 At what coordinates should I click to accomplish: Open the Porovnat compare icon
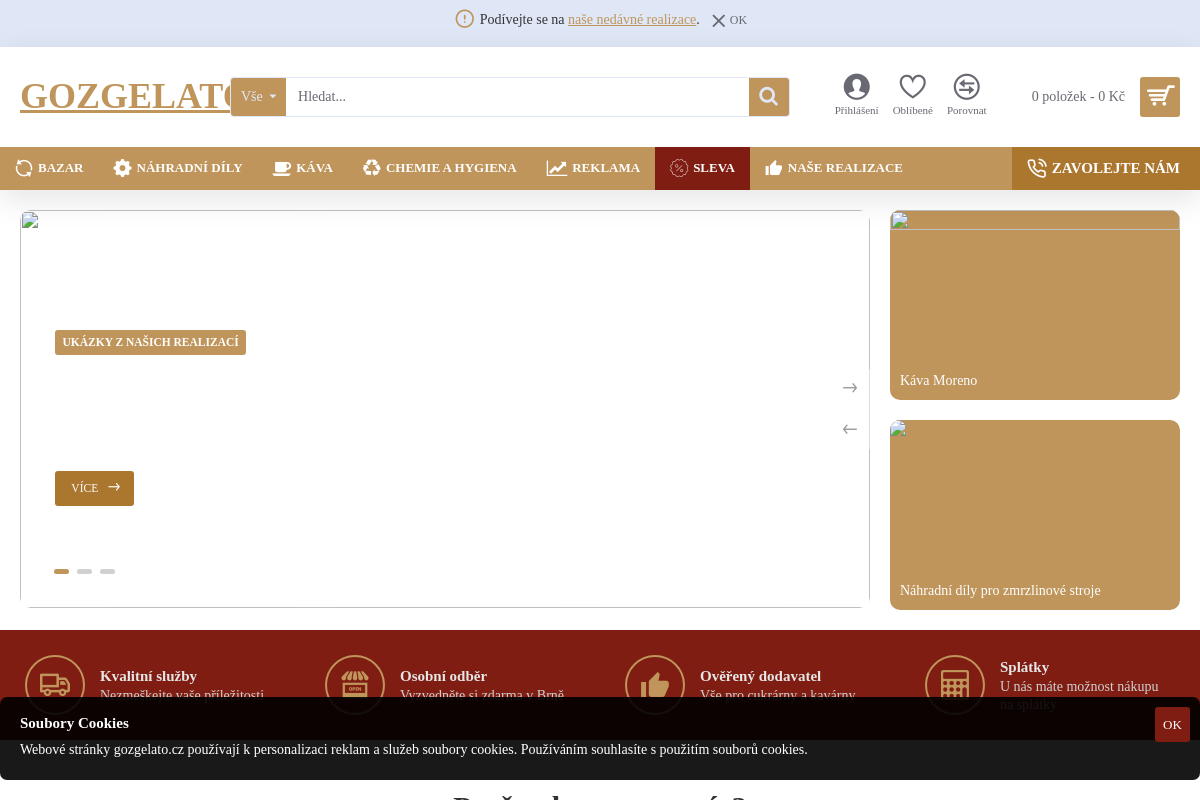pos(966,88)
